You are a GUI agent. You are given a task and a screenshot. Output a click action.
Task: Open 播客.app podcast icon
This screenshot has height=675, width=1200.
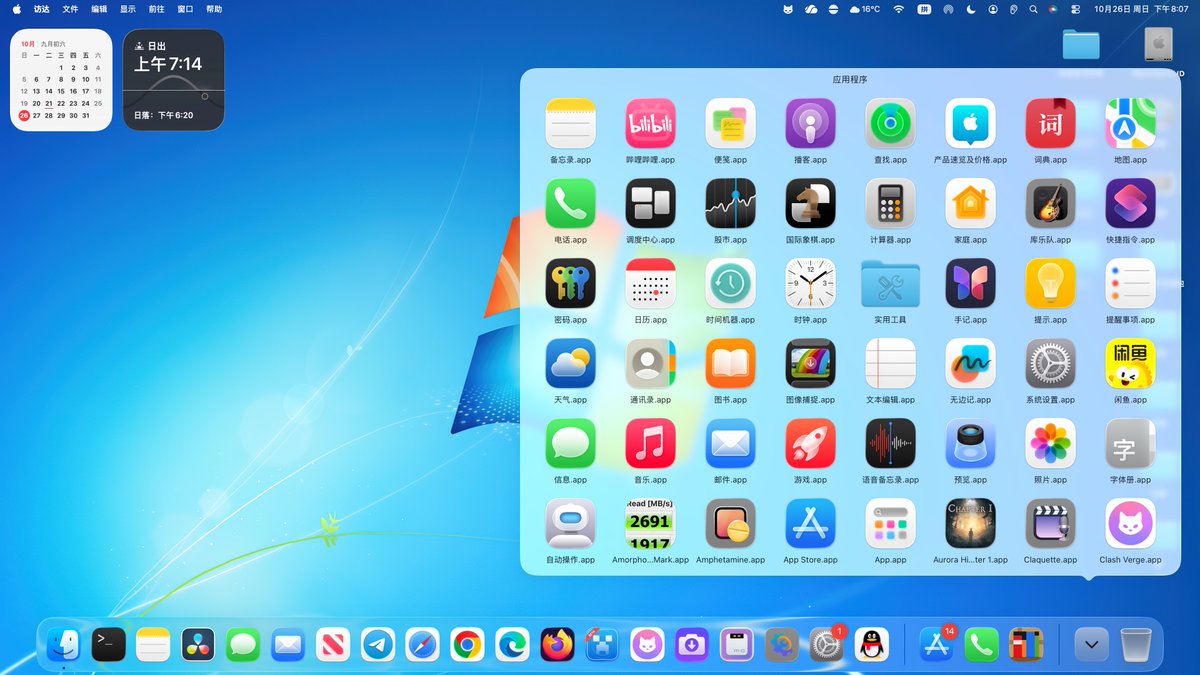810,123
